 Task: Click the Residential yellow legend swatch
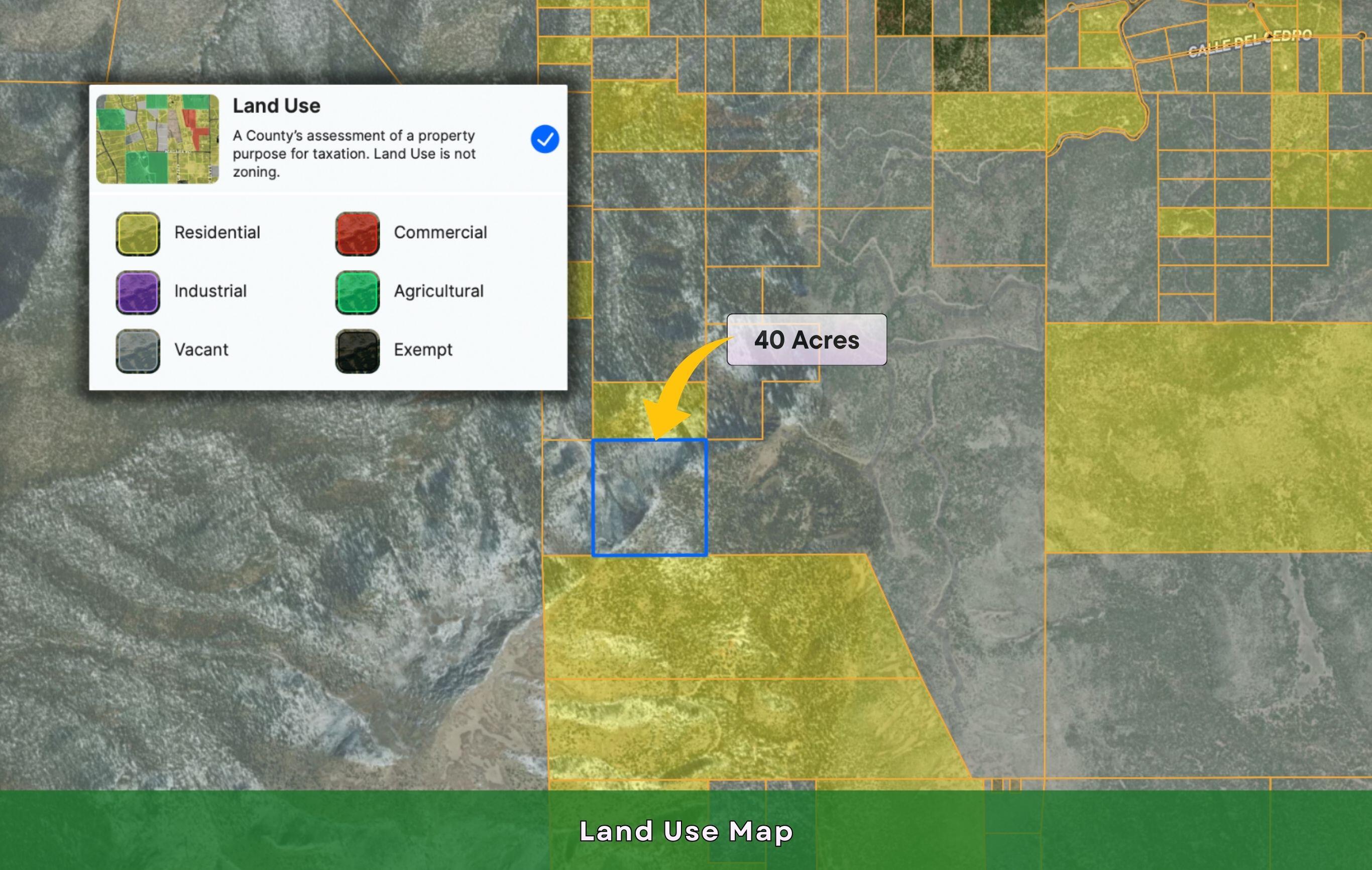[x=138, y=234]
